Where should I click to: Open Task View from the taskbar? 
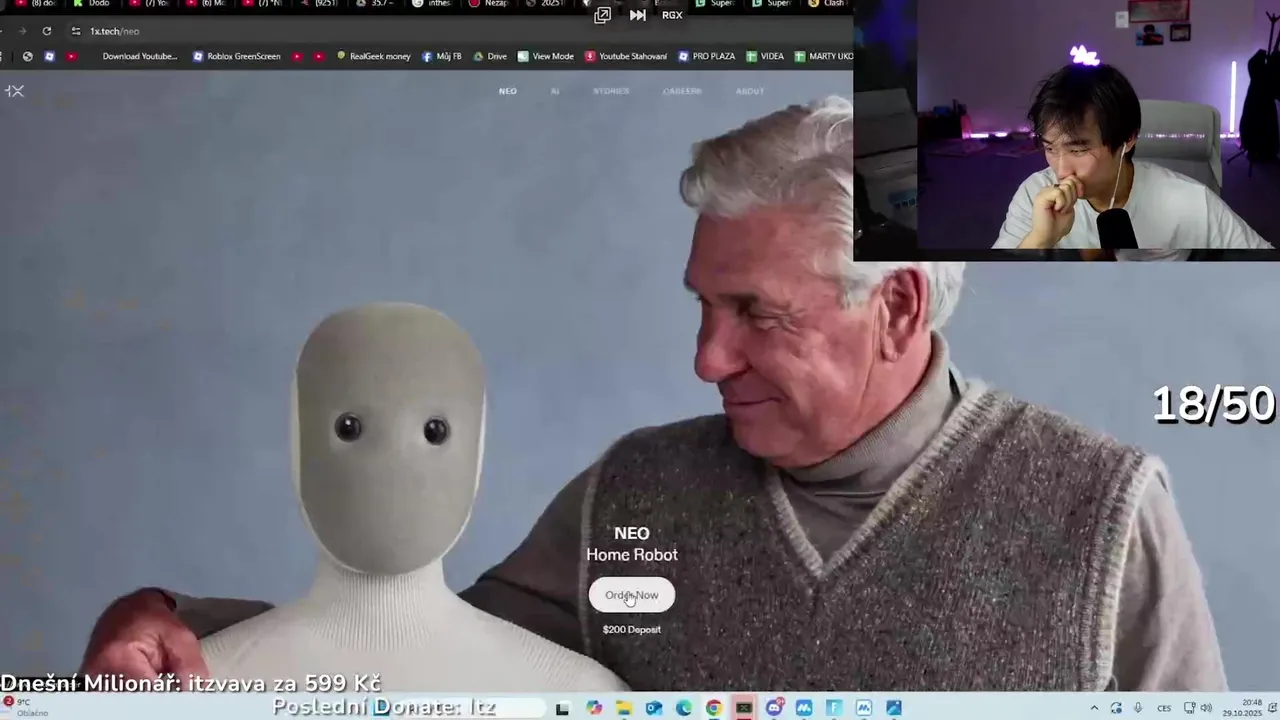(x=563, y=708)
